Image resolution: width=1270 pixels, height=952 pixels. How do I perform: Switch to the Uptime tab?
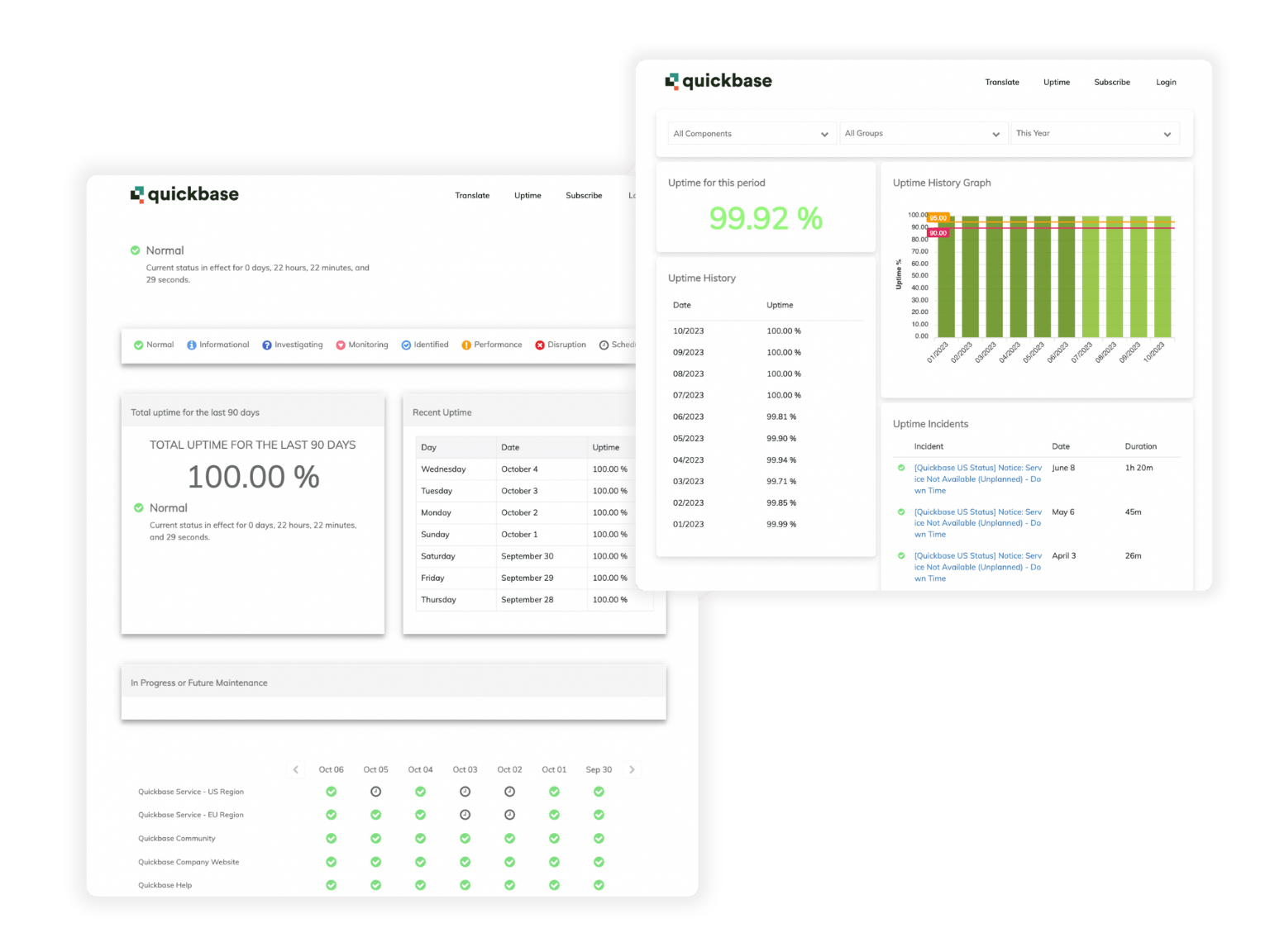coord(1056,82)
